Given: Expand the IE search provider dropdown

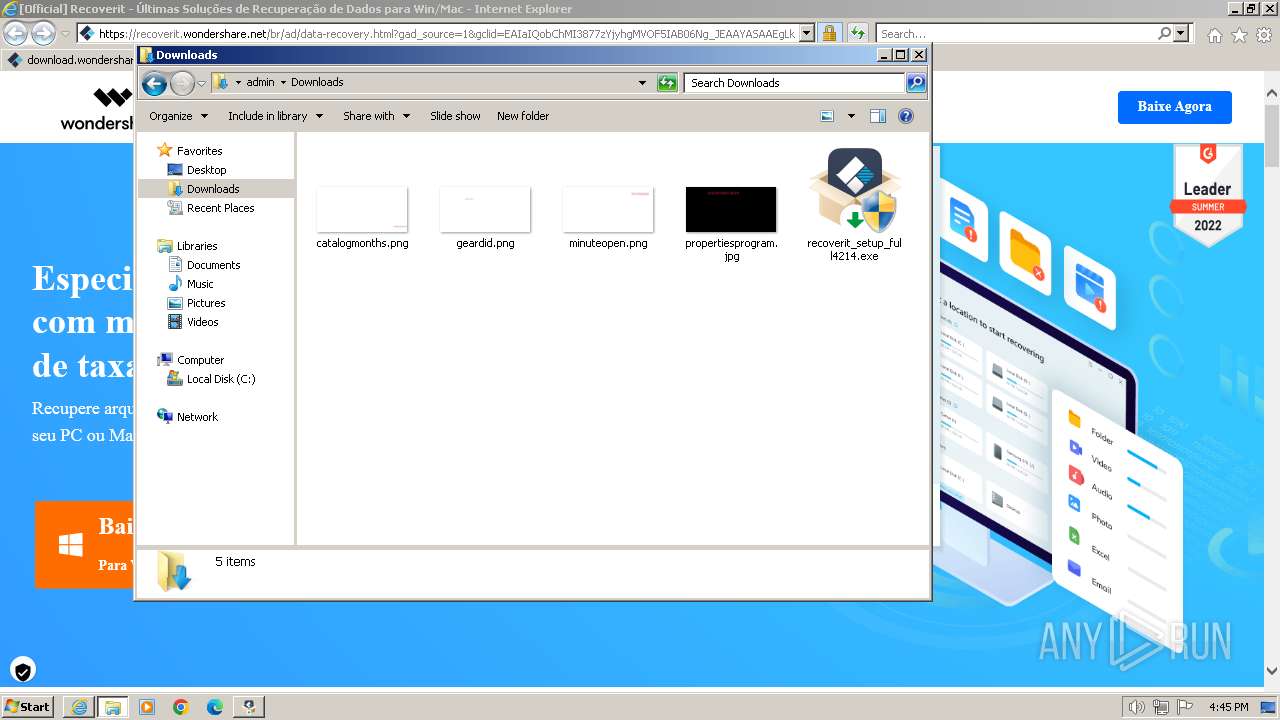Looking at the screenshot, I should [x=1182, y=34].
